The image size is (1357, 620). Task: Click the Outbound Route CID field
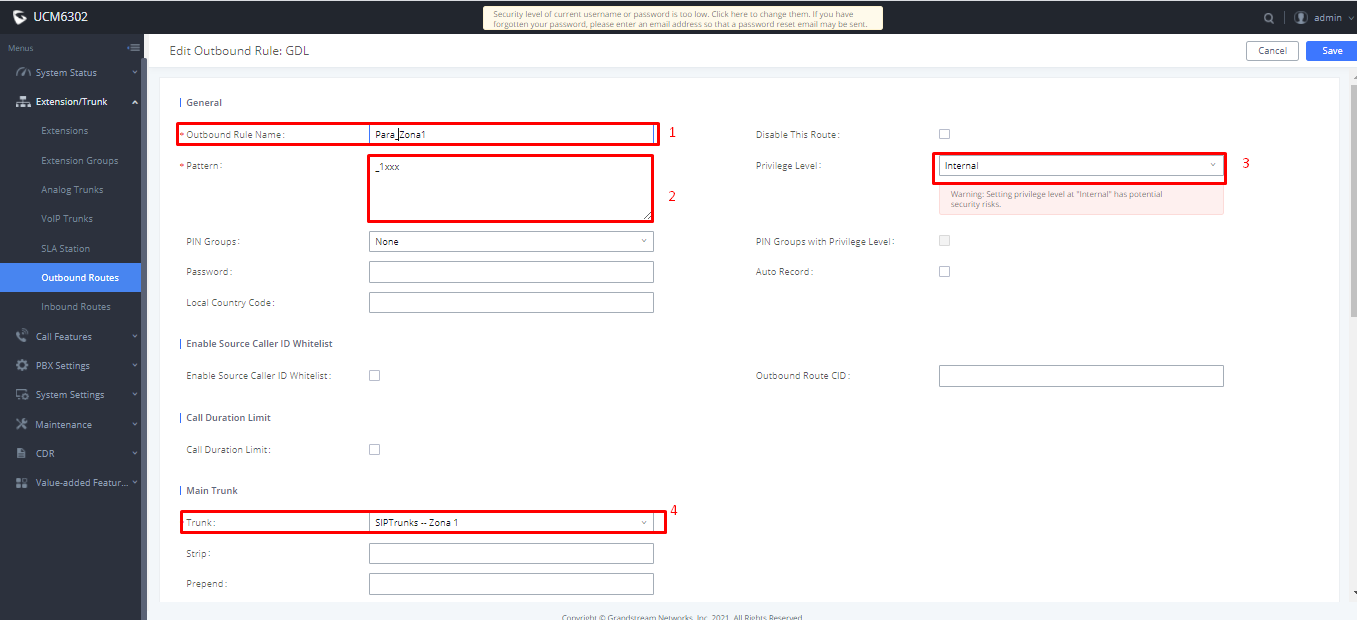(x=1081, y=376)
